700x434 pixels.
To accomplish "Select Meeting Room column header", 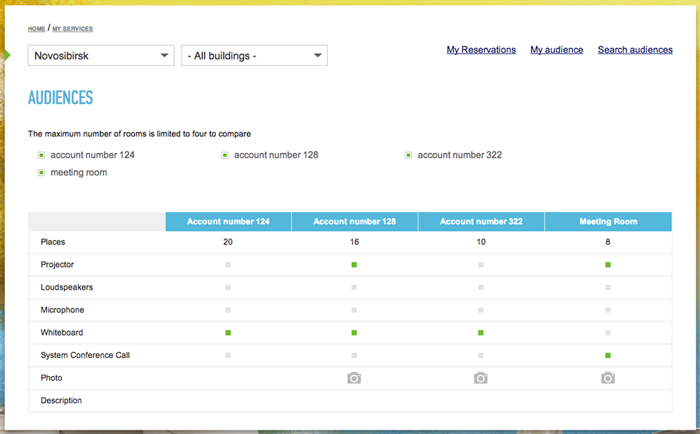I will pos(608,221).
